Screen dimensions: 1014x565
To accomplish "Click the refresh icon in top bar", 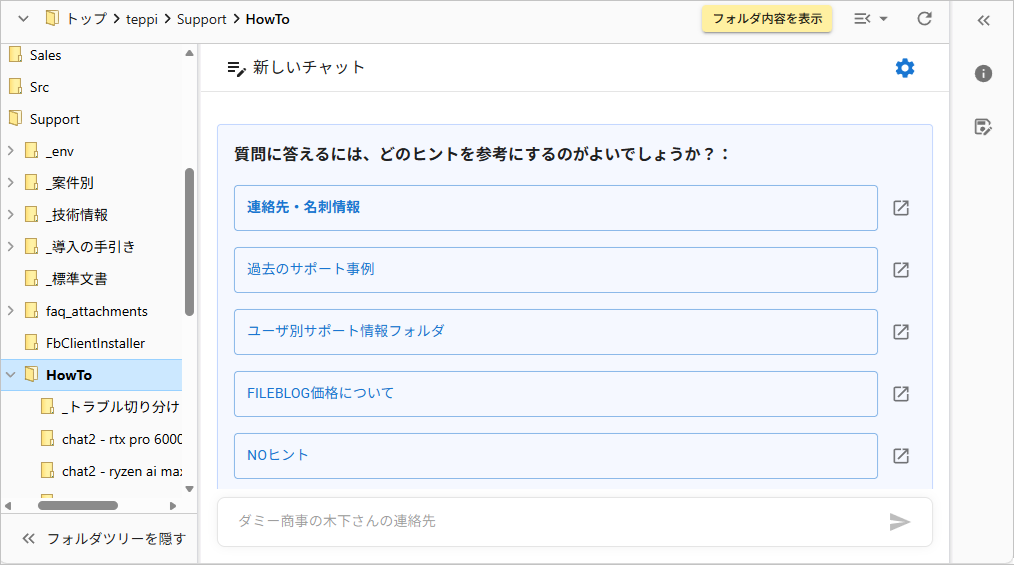I will pos(924,19).
